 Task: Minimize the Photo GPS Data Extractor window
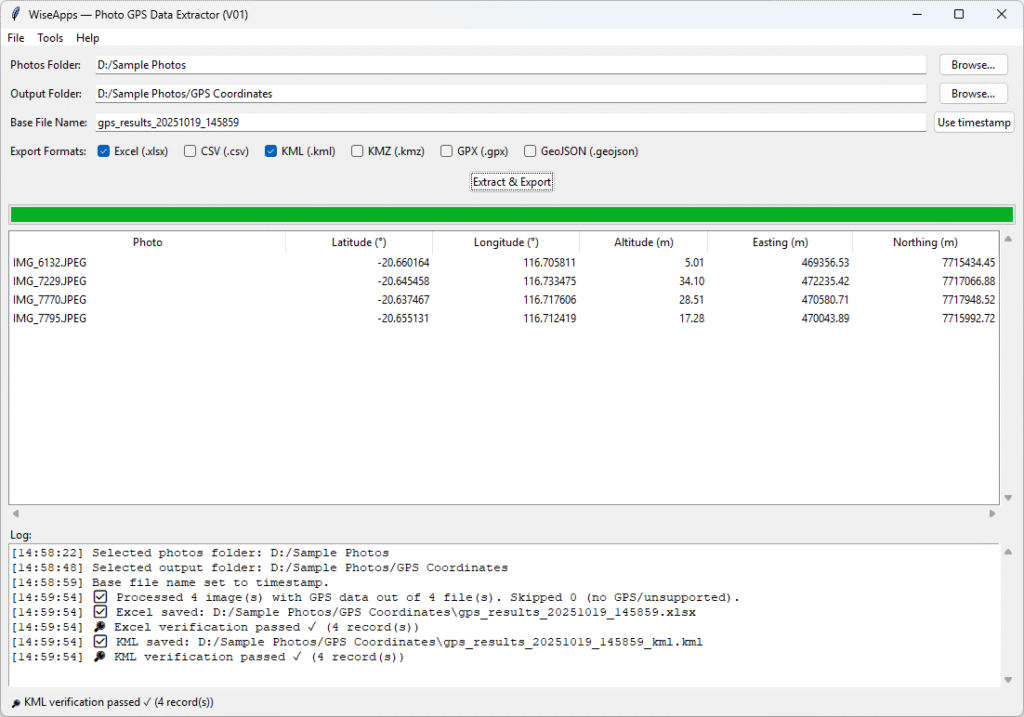pyautogui.click(x=913, y=14)
